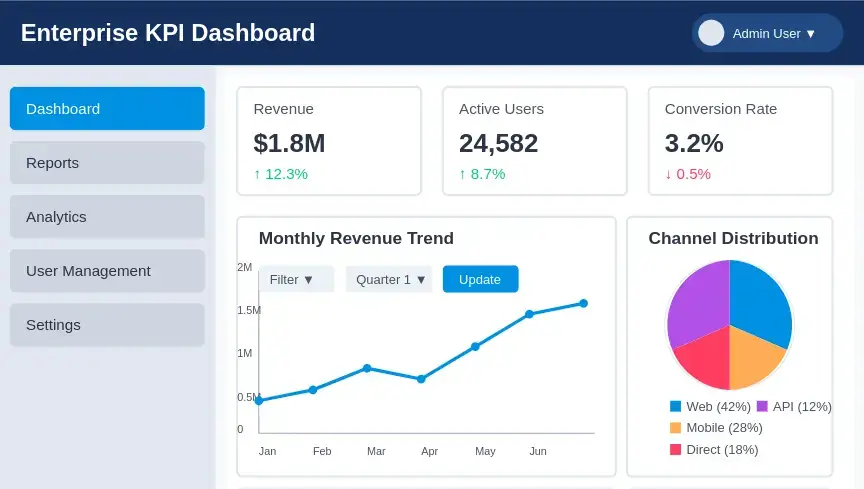Open the Admin User dropdown arrow
This screenshot has width=864, height=489.
811,34
